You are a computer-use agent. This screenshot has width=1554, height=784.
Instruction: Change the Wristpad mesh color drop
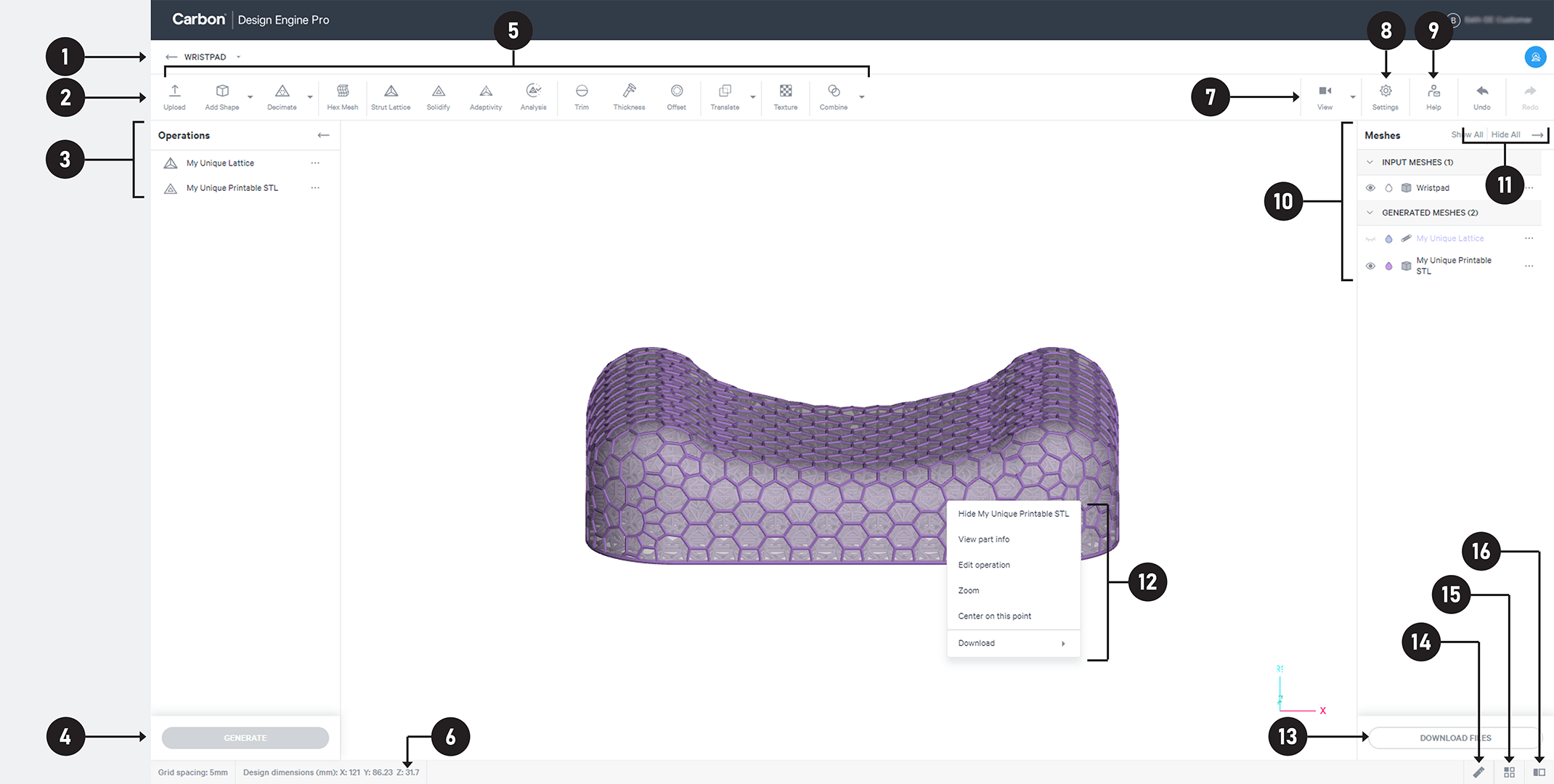[x=1388, y=188]
